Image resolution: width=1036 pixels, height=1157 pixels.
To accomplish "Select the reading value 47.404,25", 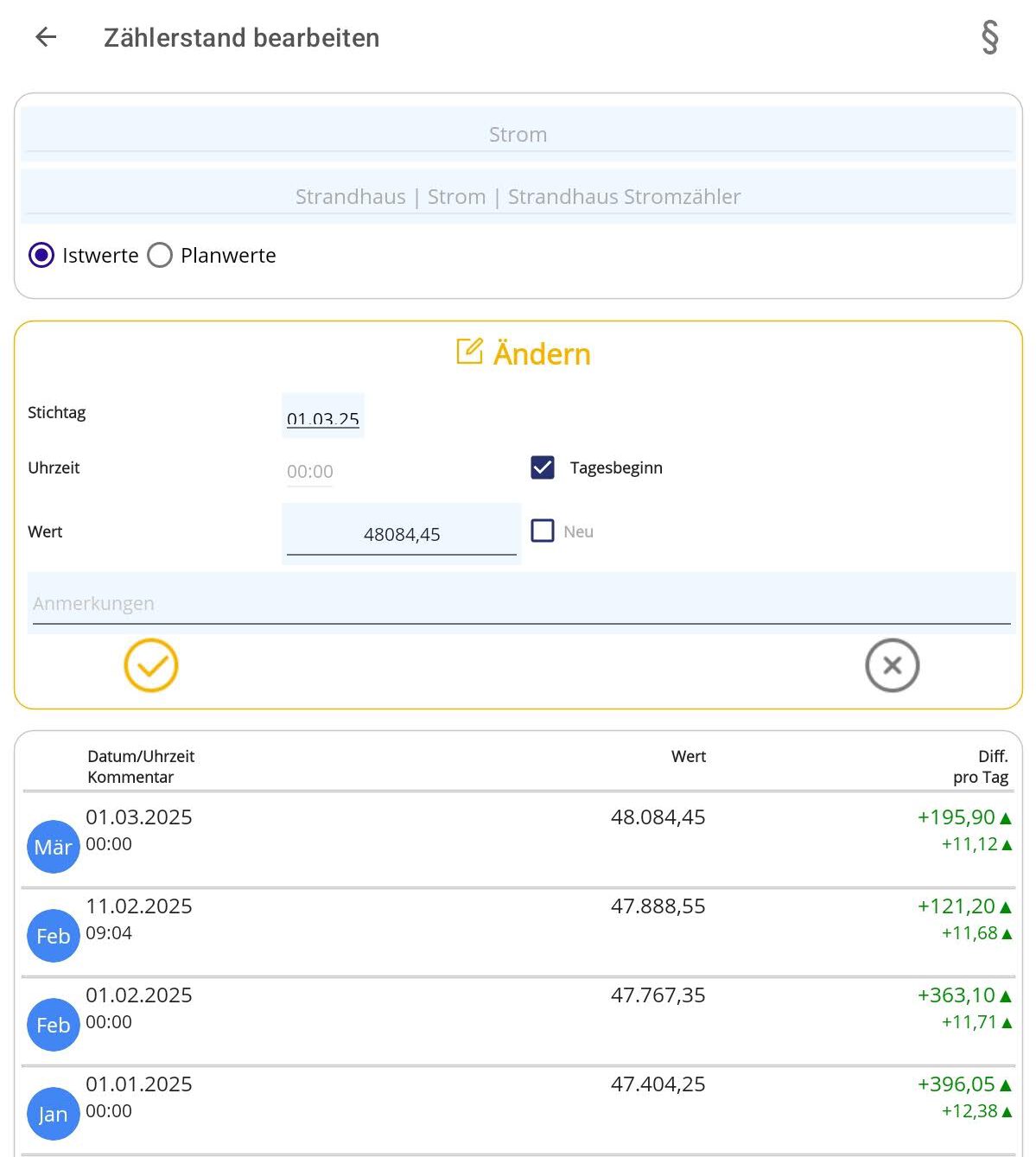I will coord(658,1084).
